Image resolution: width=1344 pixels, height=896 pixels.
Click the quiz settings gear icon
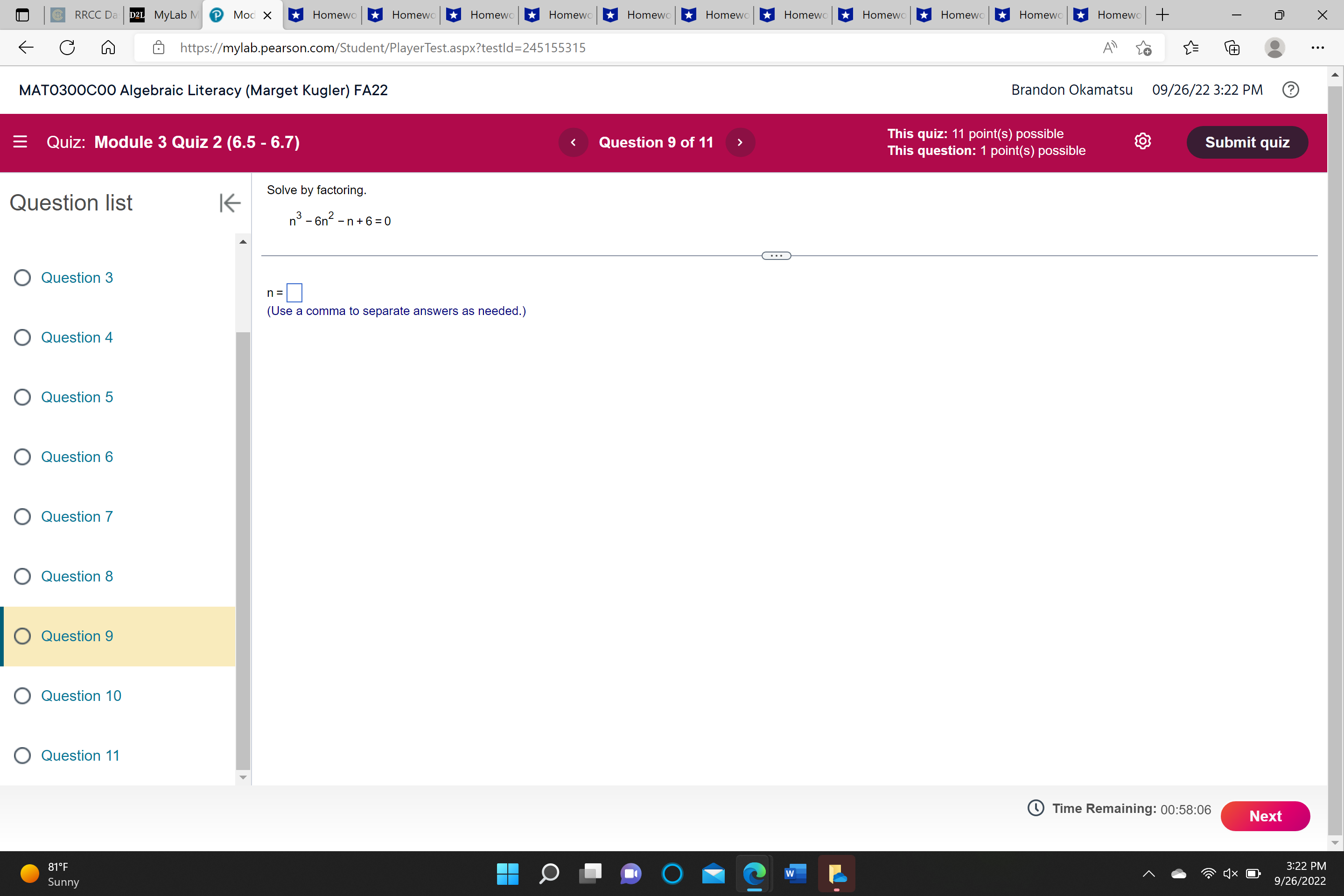(x=1142, y=142)
